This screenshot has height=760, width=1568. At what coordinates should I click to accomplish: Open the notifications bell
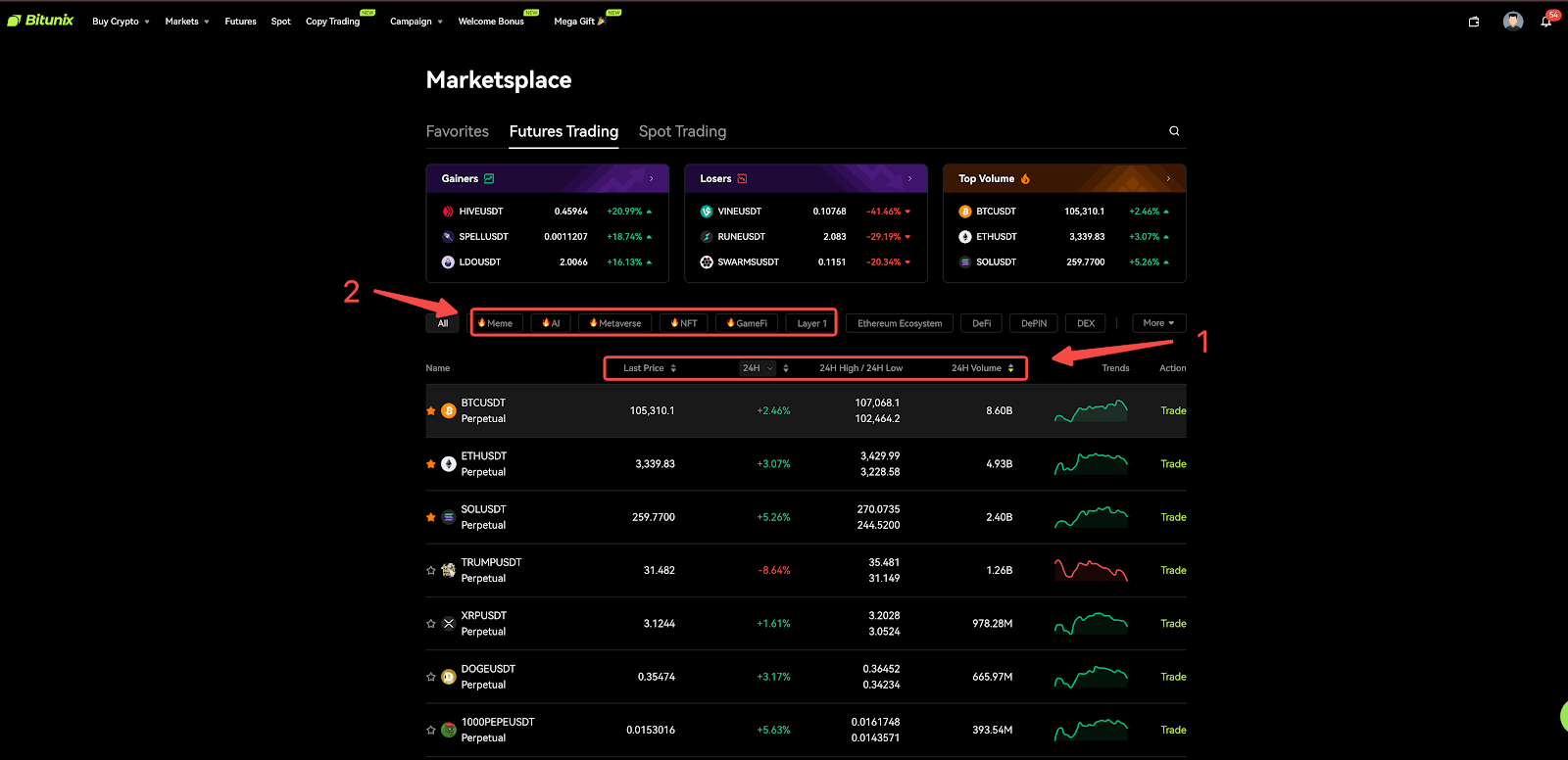click(1546, 22)
